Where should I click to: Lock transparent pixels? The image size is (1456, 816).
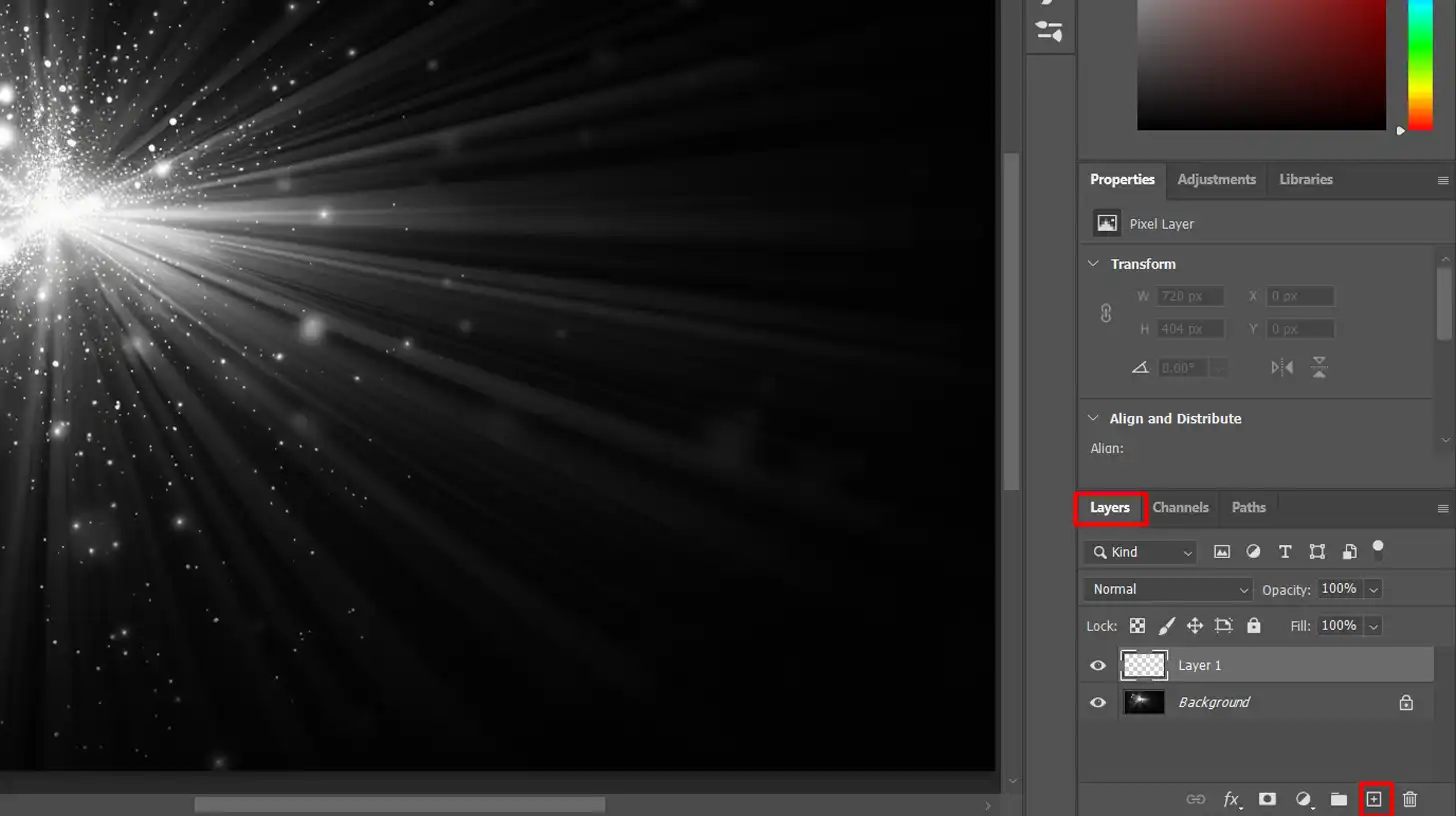[1137, 626]
